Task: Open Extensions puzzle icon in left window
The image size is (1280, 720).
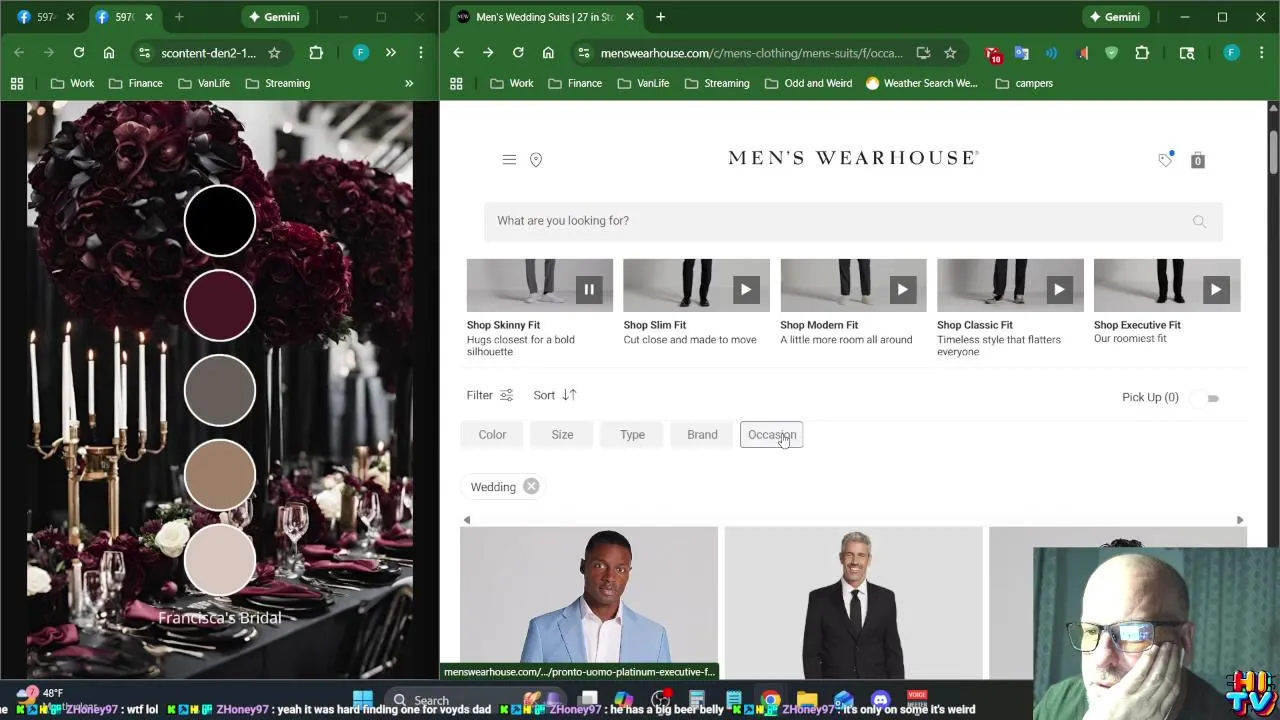Action: click(316, 53)
